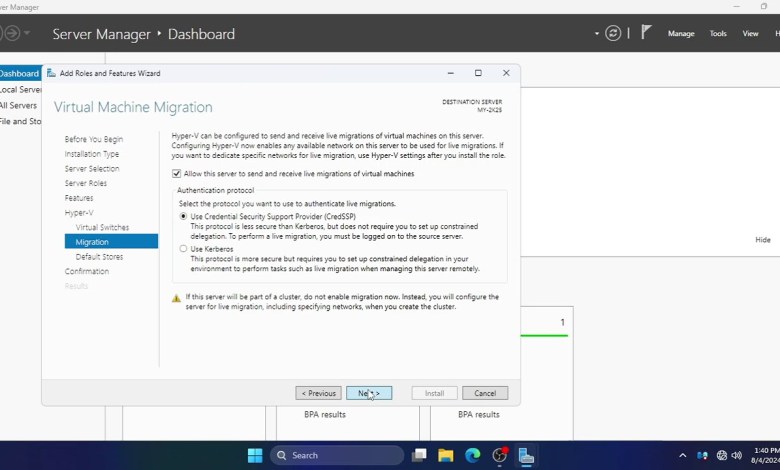Image resolution: width=780 pixels, height=470 pixels.
Task: Select the Use CredSSP radio option
Action: point(183,216)
